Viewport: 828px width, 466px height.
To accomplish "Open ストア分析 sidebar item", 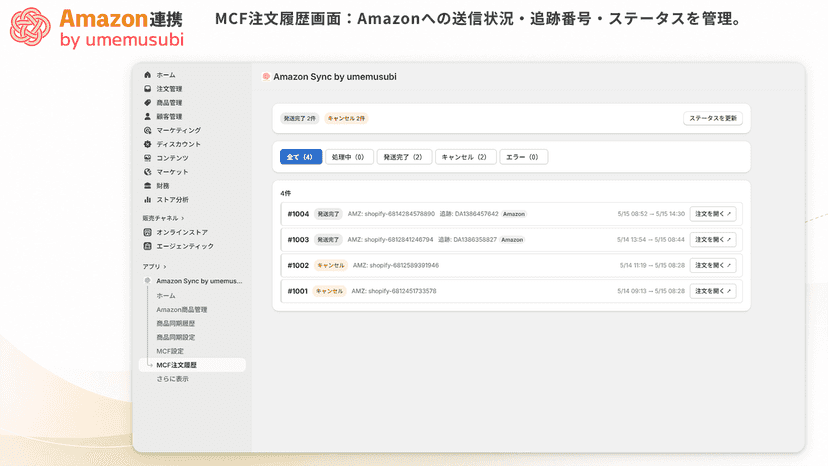I will point(172,200).
